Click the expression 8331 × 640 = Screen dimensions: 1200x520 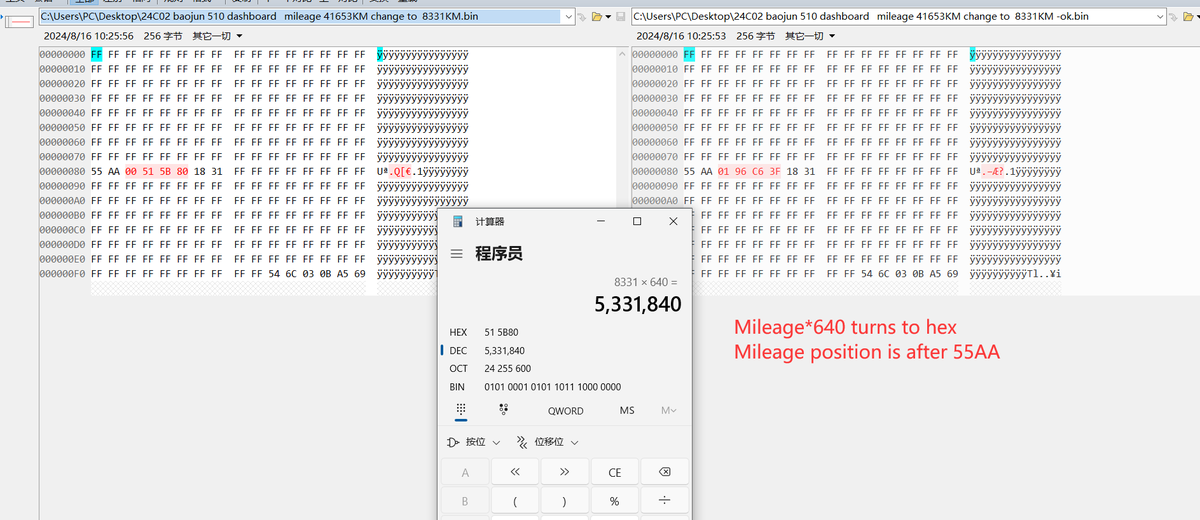(x=645, y=282)
